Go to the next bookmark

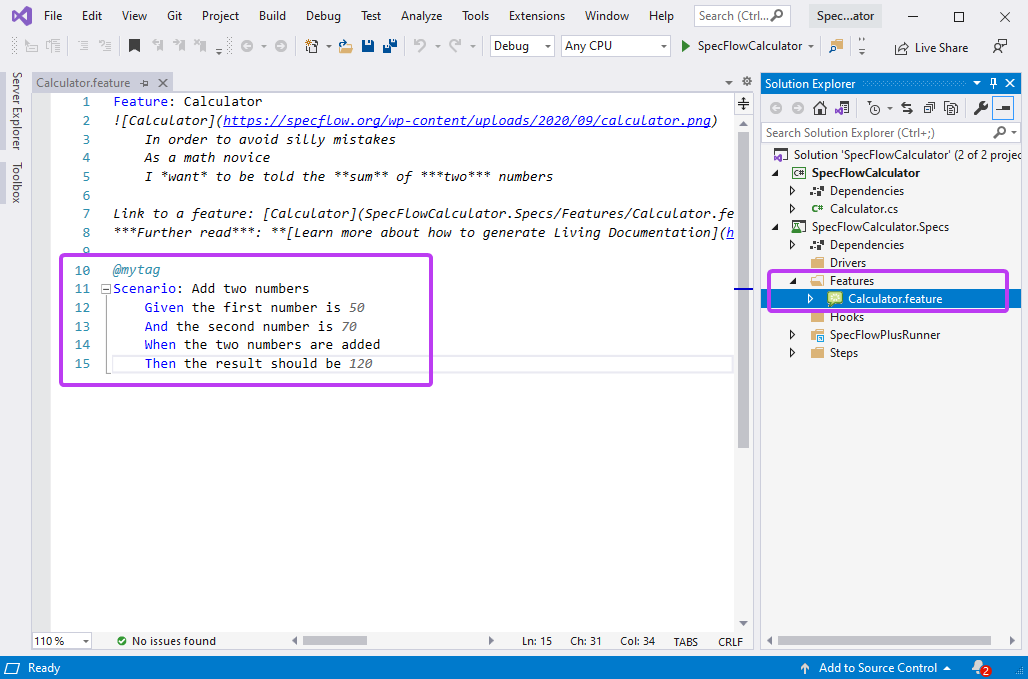point(179,46)
